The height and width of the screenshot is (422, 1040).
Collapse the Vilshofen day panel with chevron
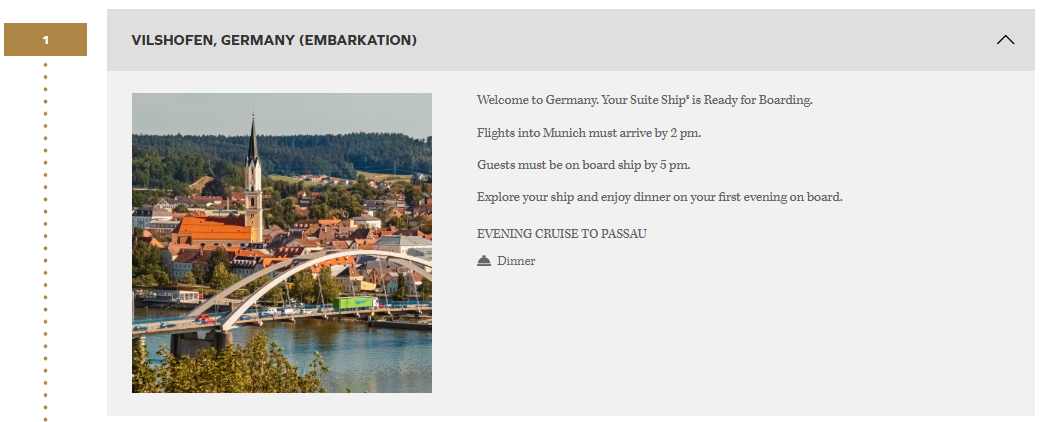[1005, 40]
